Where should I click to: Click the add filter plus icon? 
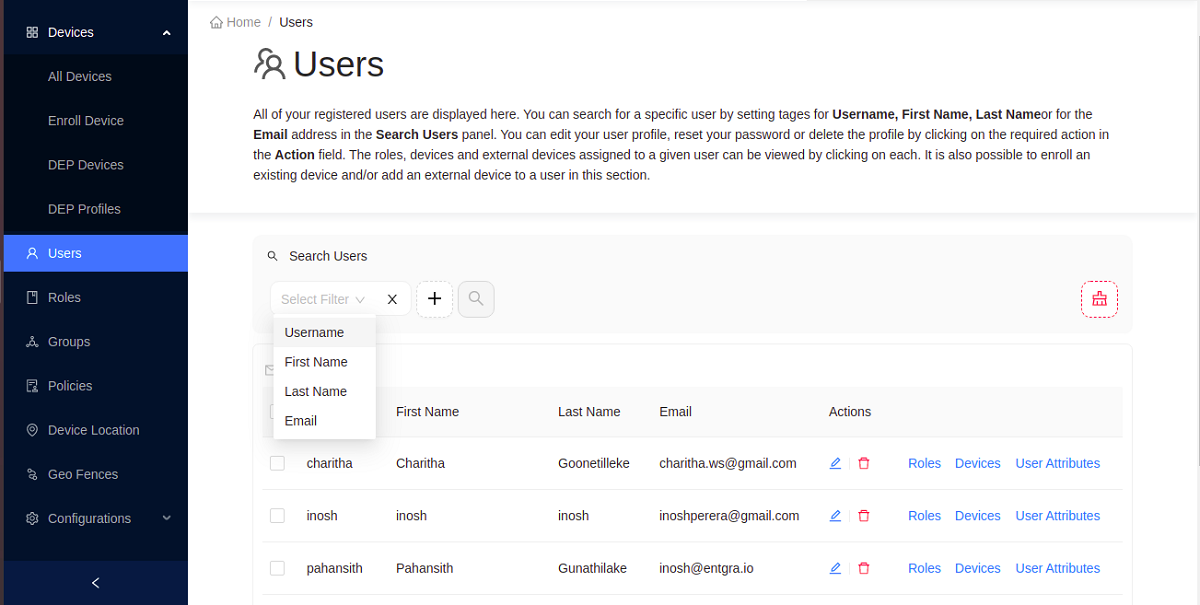(434, 299)
